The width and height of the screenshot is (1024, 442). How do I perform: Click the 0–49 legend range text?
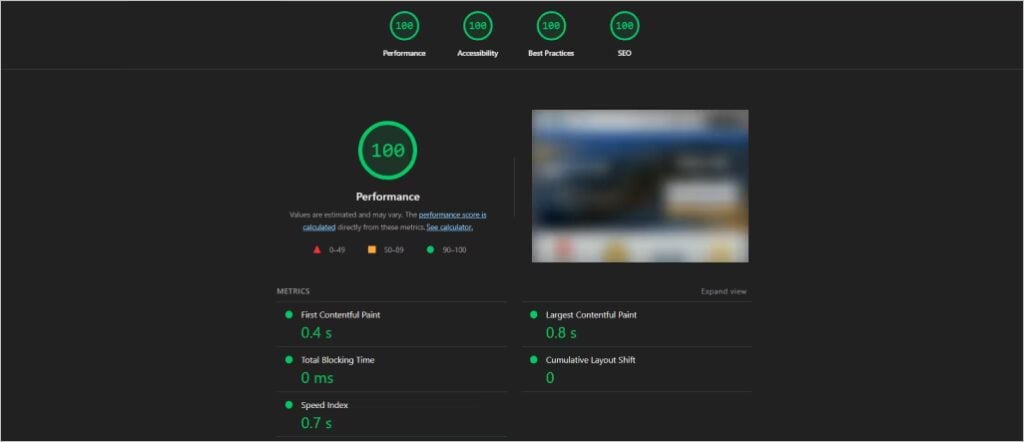coord(337,250)
